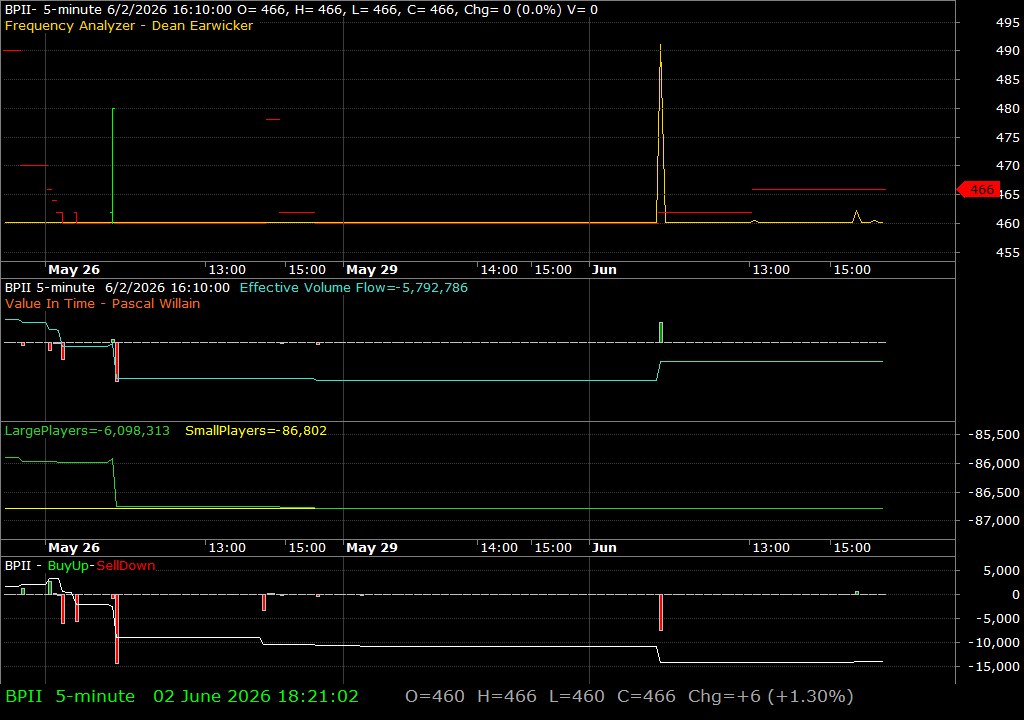Click status bar 'Chg=+6 (+1.30%)'

[x=771, y=696]
